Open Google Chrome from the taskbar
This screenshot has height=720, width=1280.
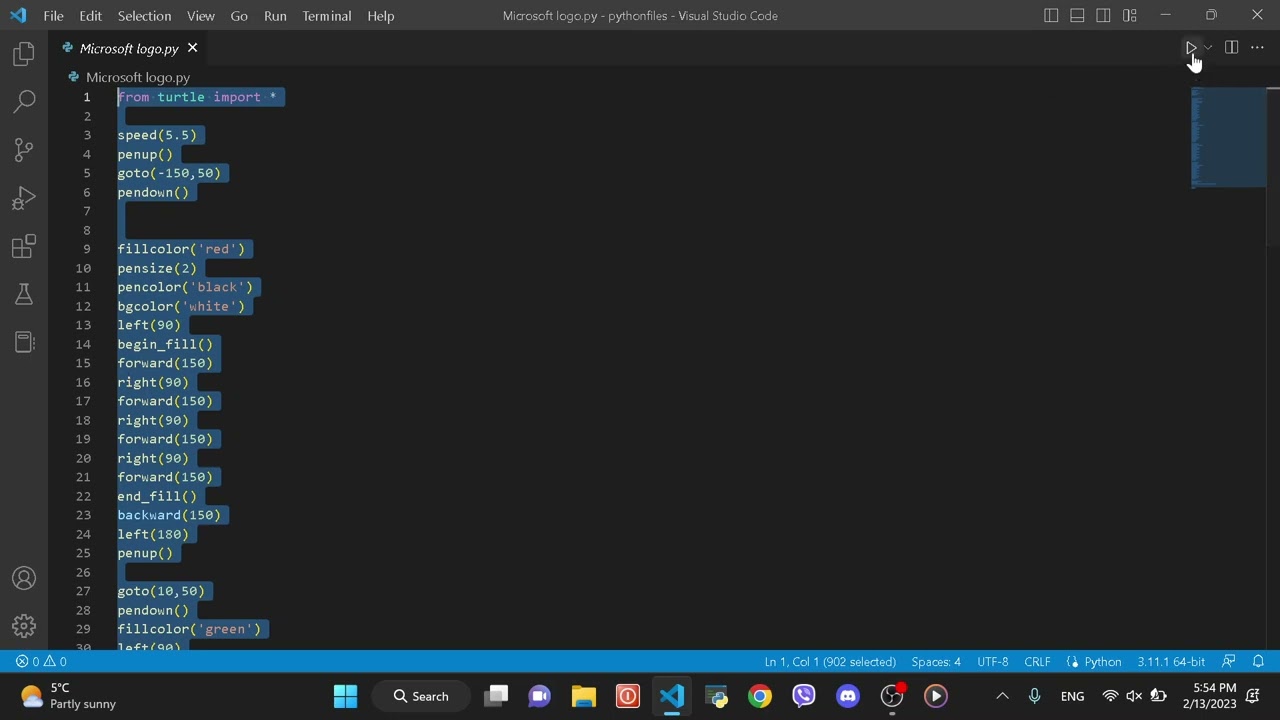click(x=760, y=696)
